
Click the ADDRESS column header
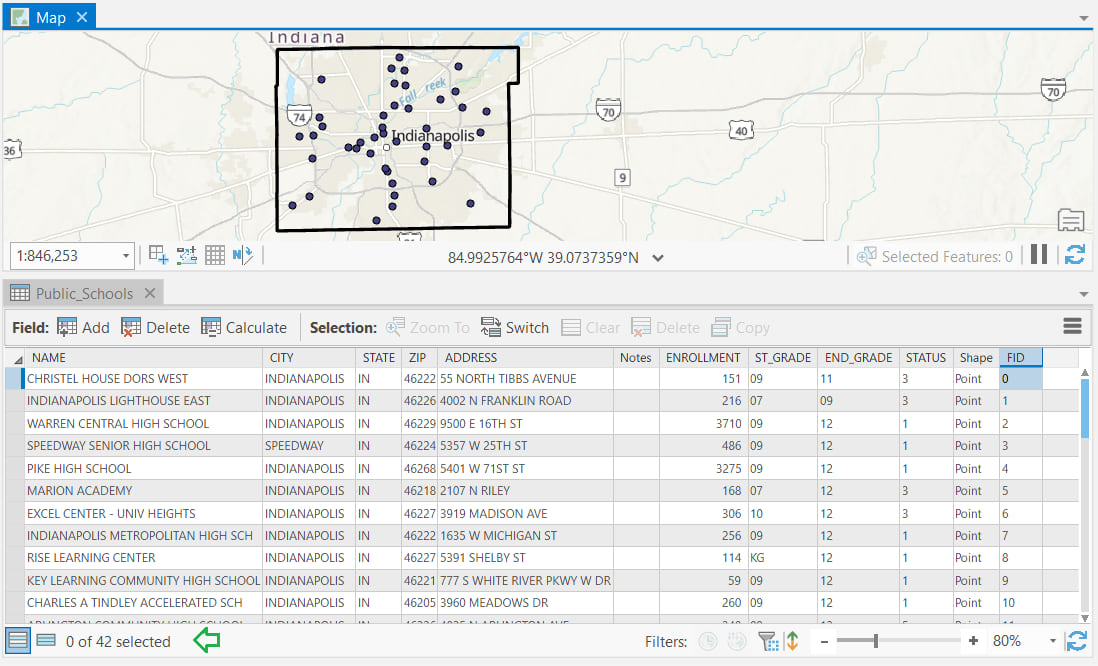point(526,358)
